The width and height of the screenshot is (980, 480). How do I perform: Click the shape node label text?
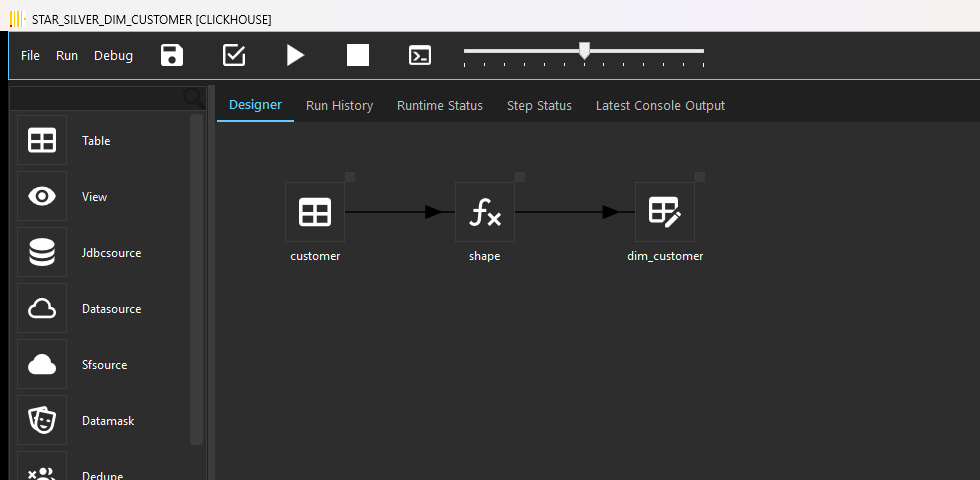pyautogui.click(x=484, y=256)
